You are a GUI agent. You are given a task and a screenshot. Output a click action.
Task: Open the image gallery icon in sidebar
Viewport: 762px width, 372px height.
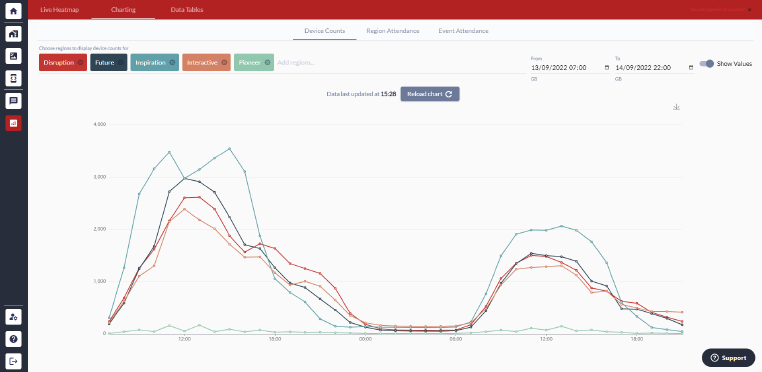(x=14, y=56)
